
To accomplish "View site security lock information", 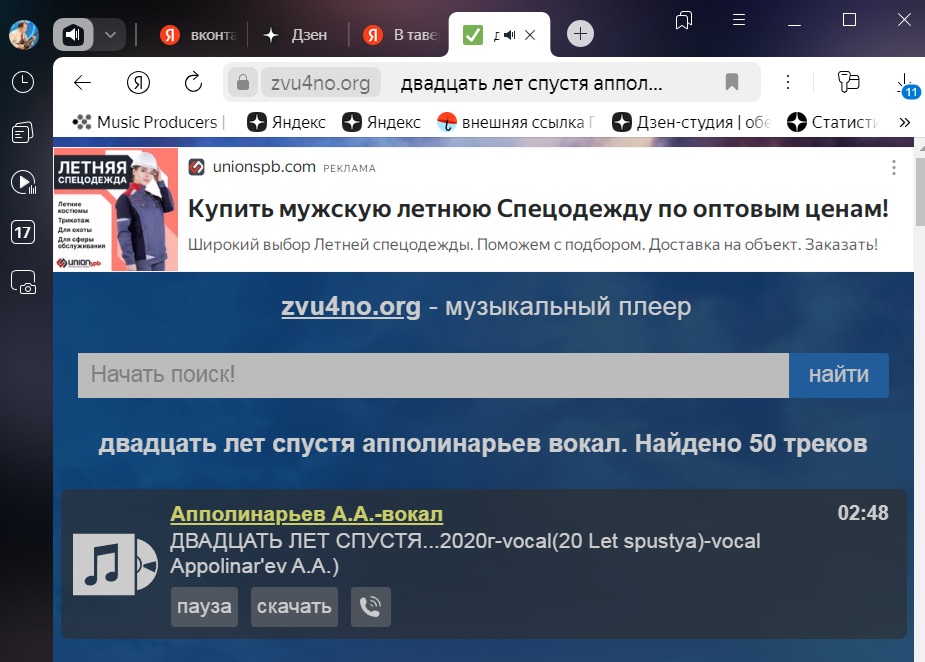I will (x=242, y=82).
